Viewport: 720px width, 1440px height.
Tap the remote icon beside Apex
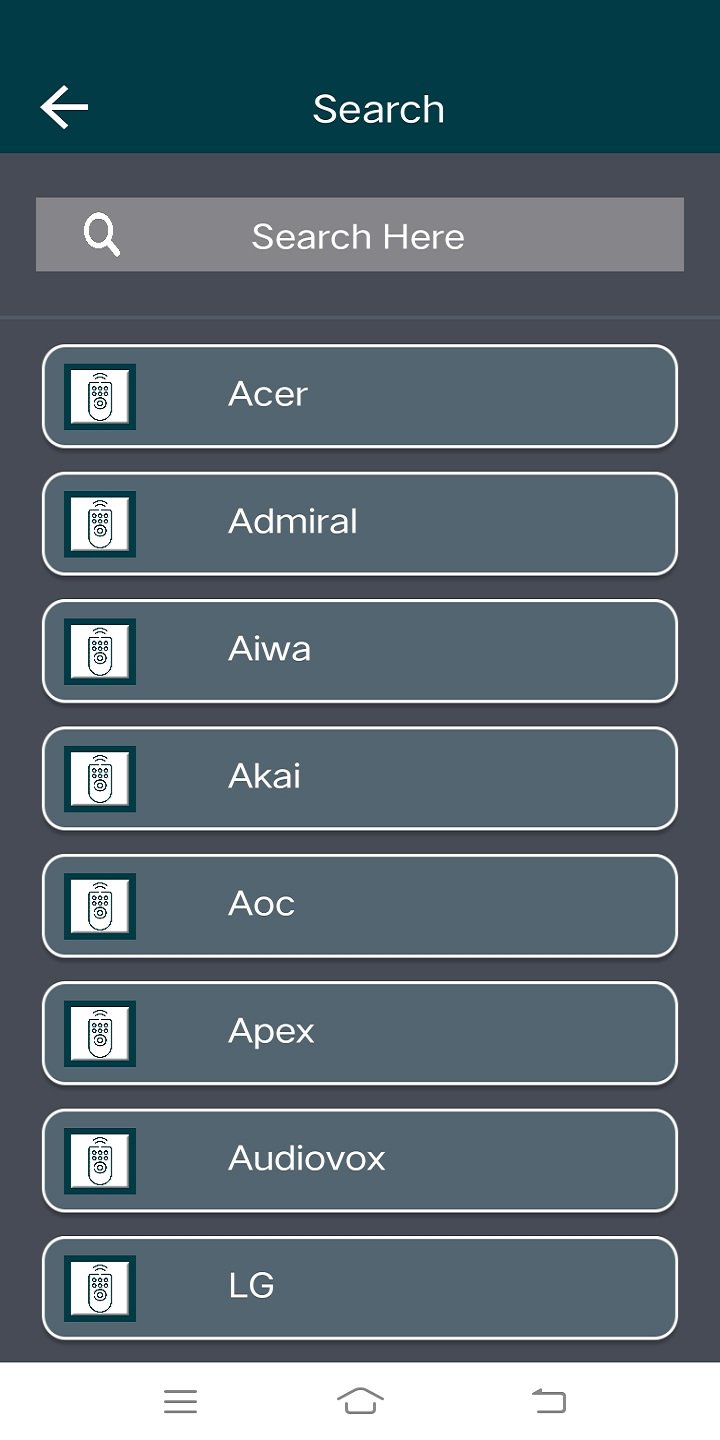click(x=99, y=1033)
